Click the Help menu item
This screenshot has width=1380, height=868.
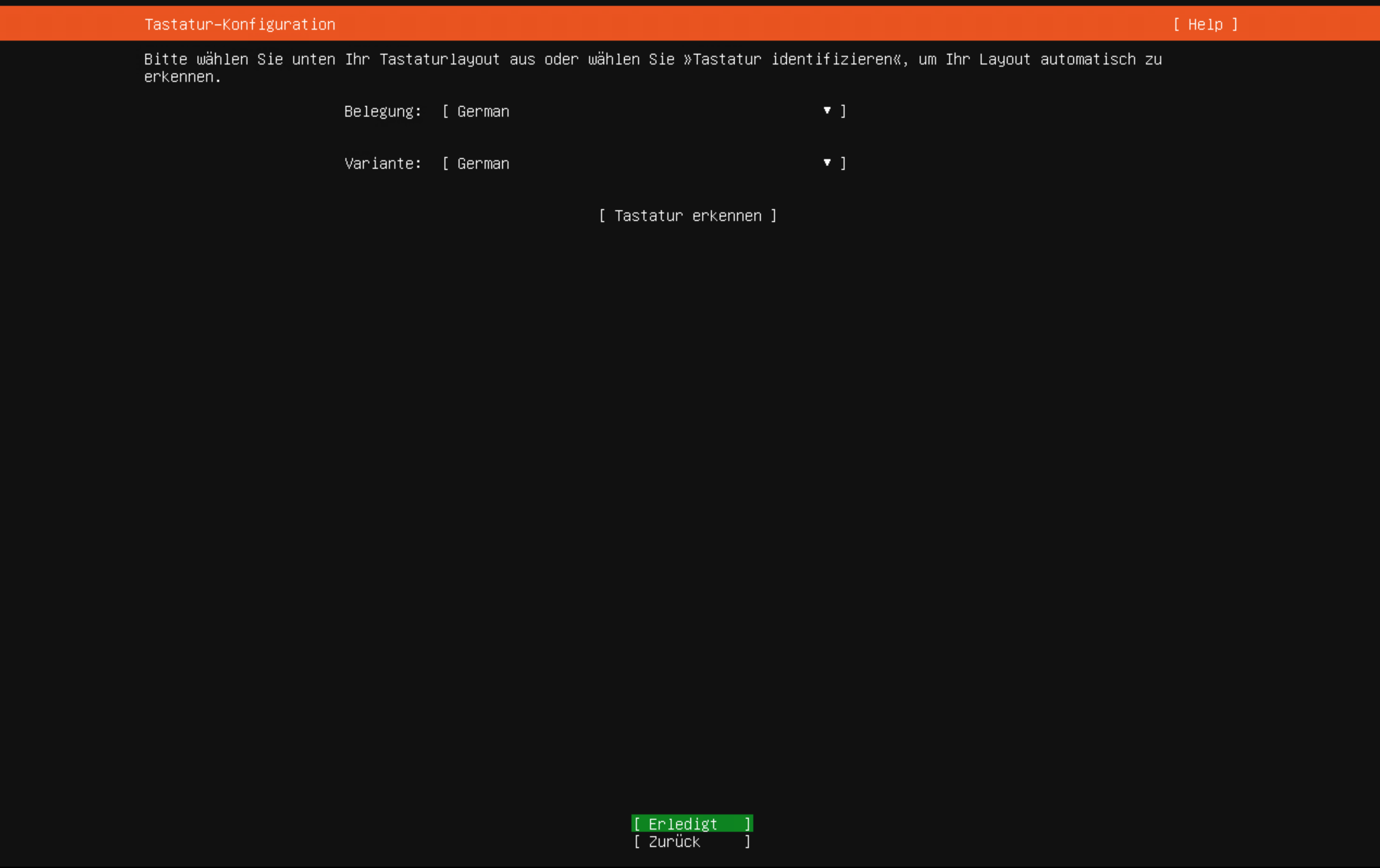(x=1204, y=25)
